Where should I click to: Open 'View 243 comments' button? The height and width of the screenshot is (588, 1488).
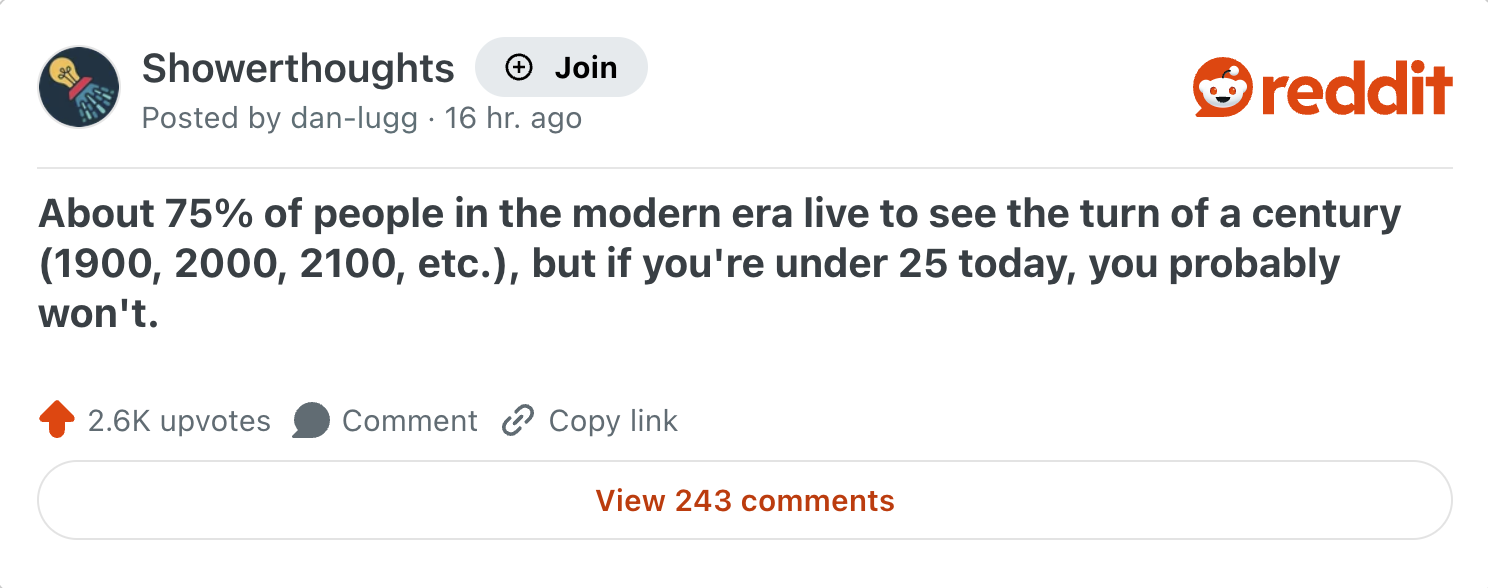(x=744, y=500)
